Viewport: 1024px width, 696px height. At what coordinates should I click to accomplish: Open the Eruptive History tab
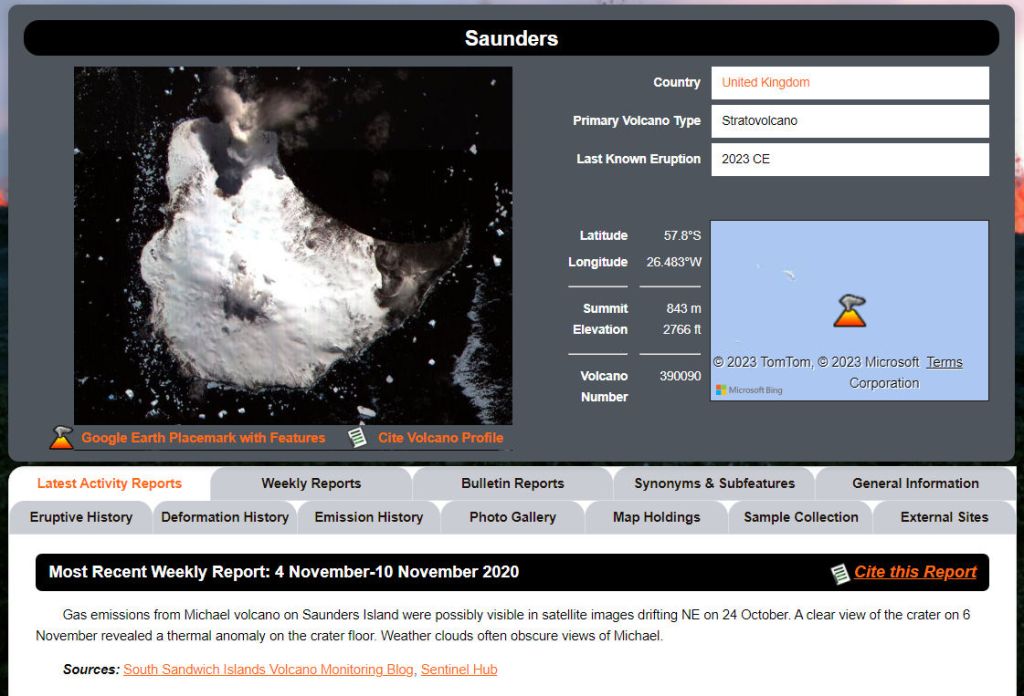coord(81,517)
